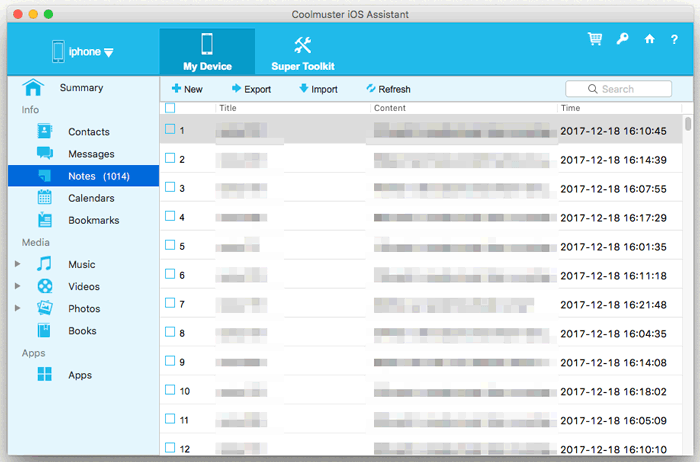Open the iphone device dropdown arrow

(x=109, y=53)
